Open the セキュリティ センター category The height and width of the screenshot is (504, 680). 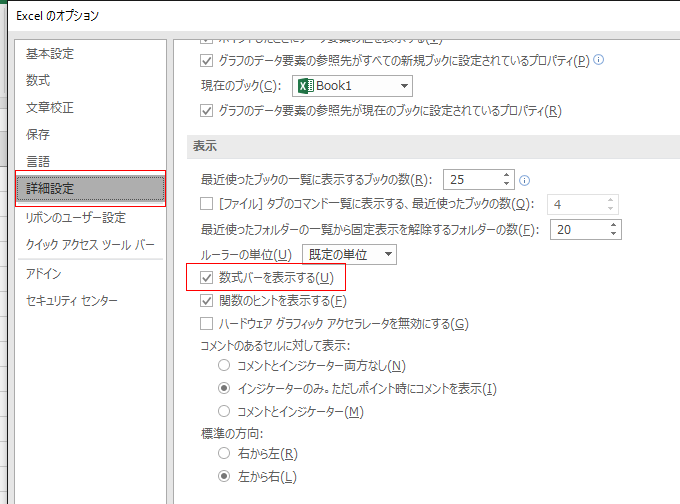coord(72,301)
